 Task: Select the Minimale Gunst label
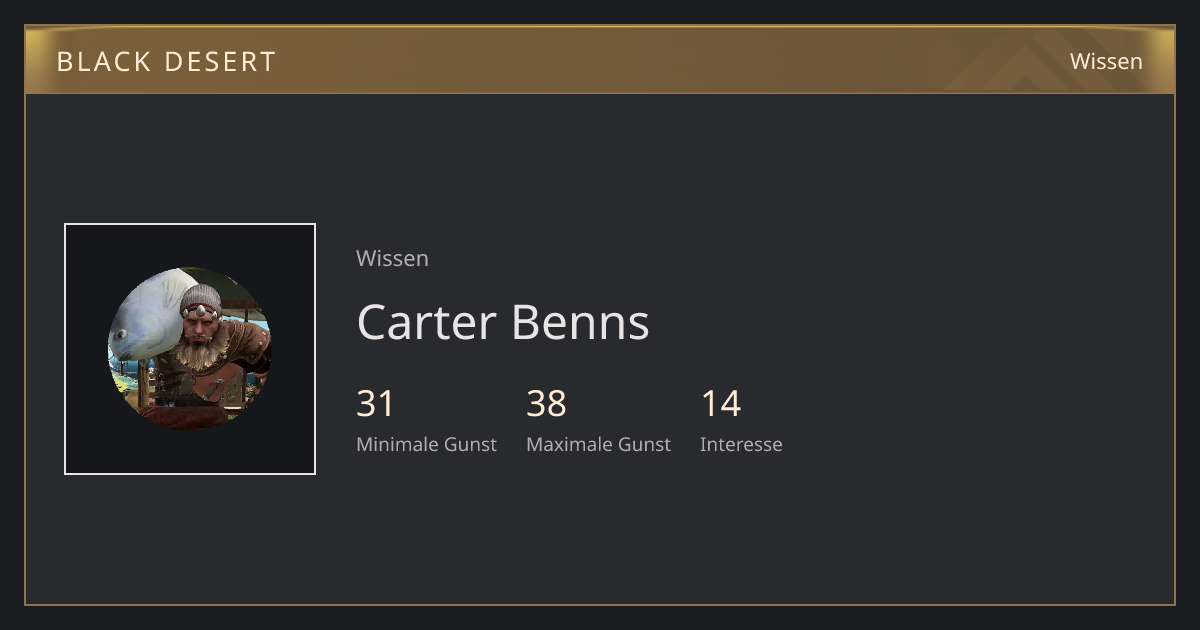click(426, 444)
